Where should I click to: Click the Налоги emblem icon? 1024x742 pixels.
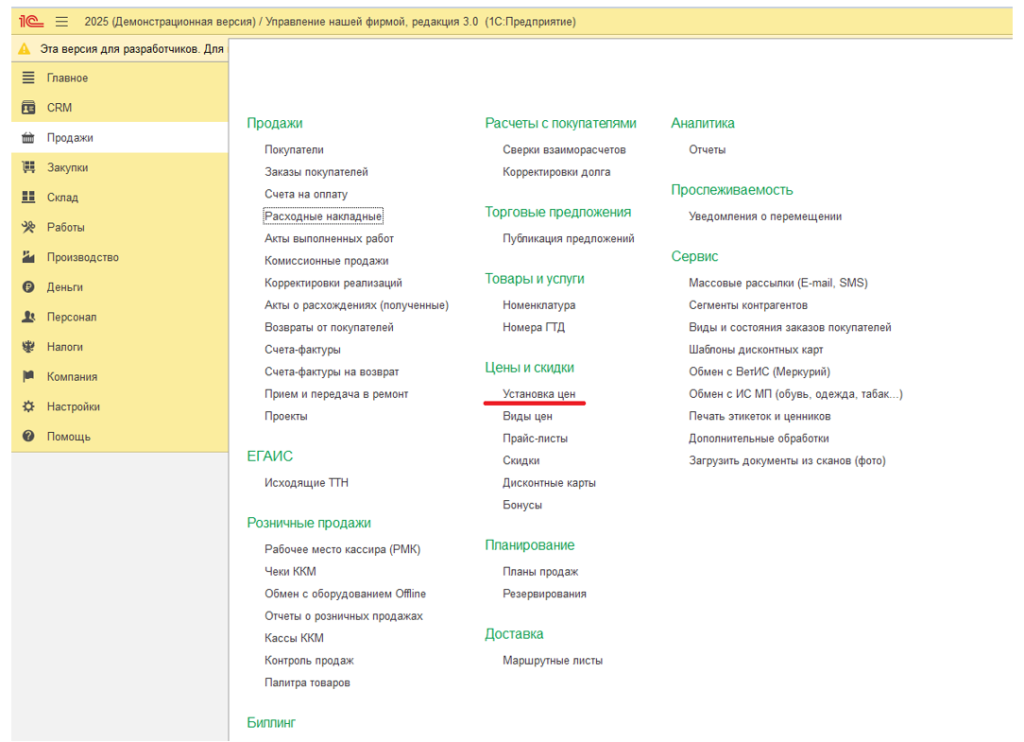tap(28, 347)
